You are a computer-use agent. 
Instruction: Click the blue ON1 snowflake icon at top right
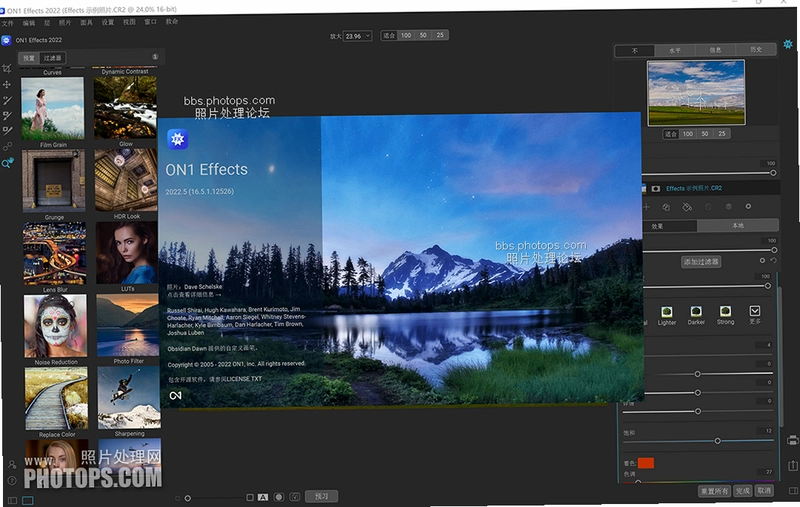(x=788, y=44)
